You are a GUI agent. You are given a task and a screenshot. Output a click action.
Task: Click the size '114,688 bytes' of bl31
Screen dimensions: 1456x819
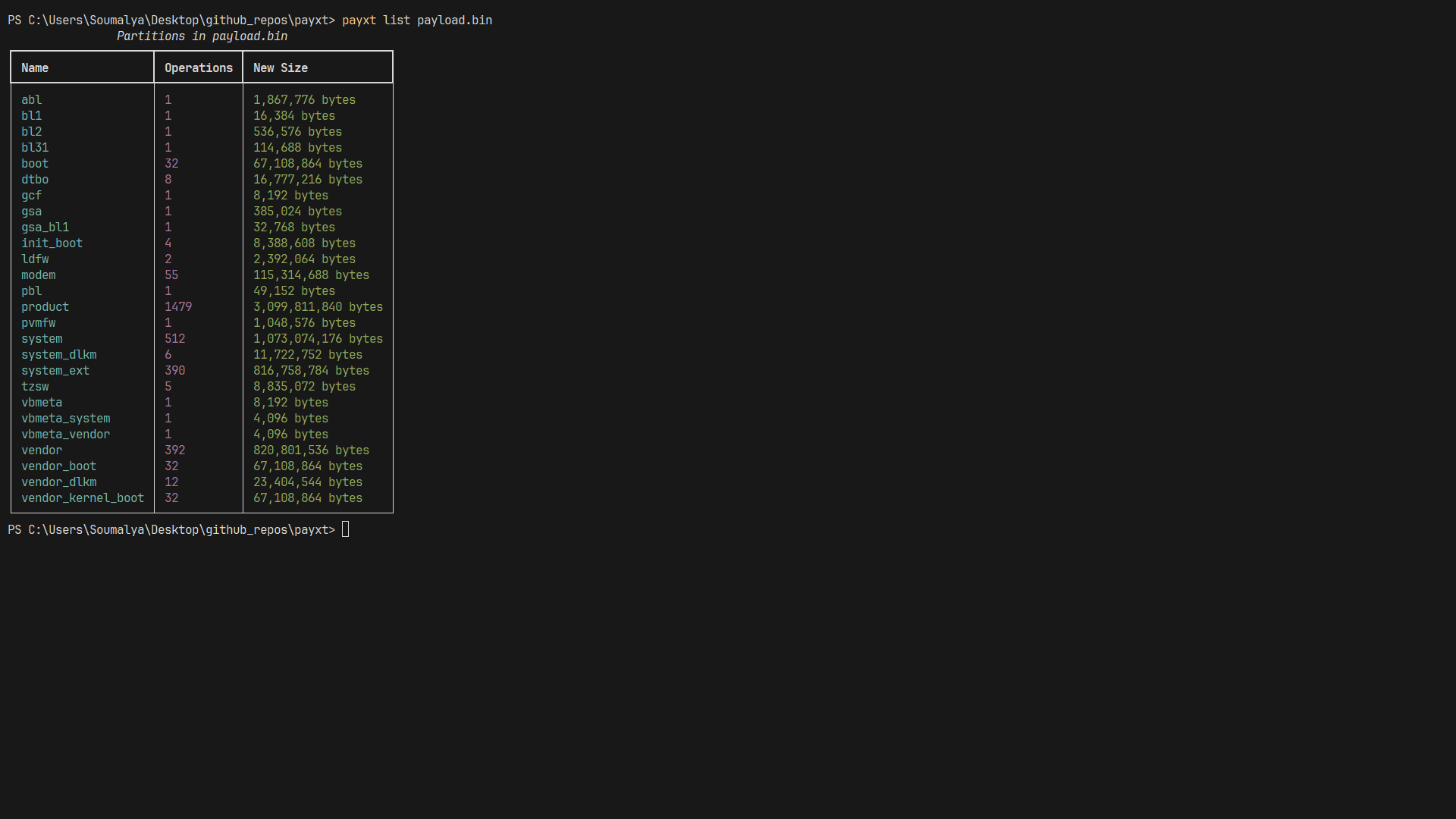298,148
